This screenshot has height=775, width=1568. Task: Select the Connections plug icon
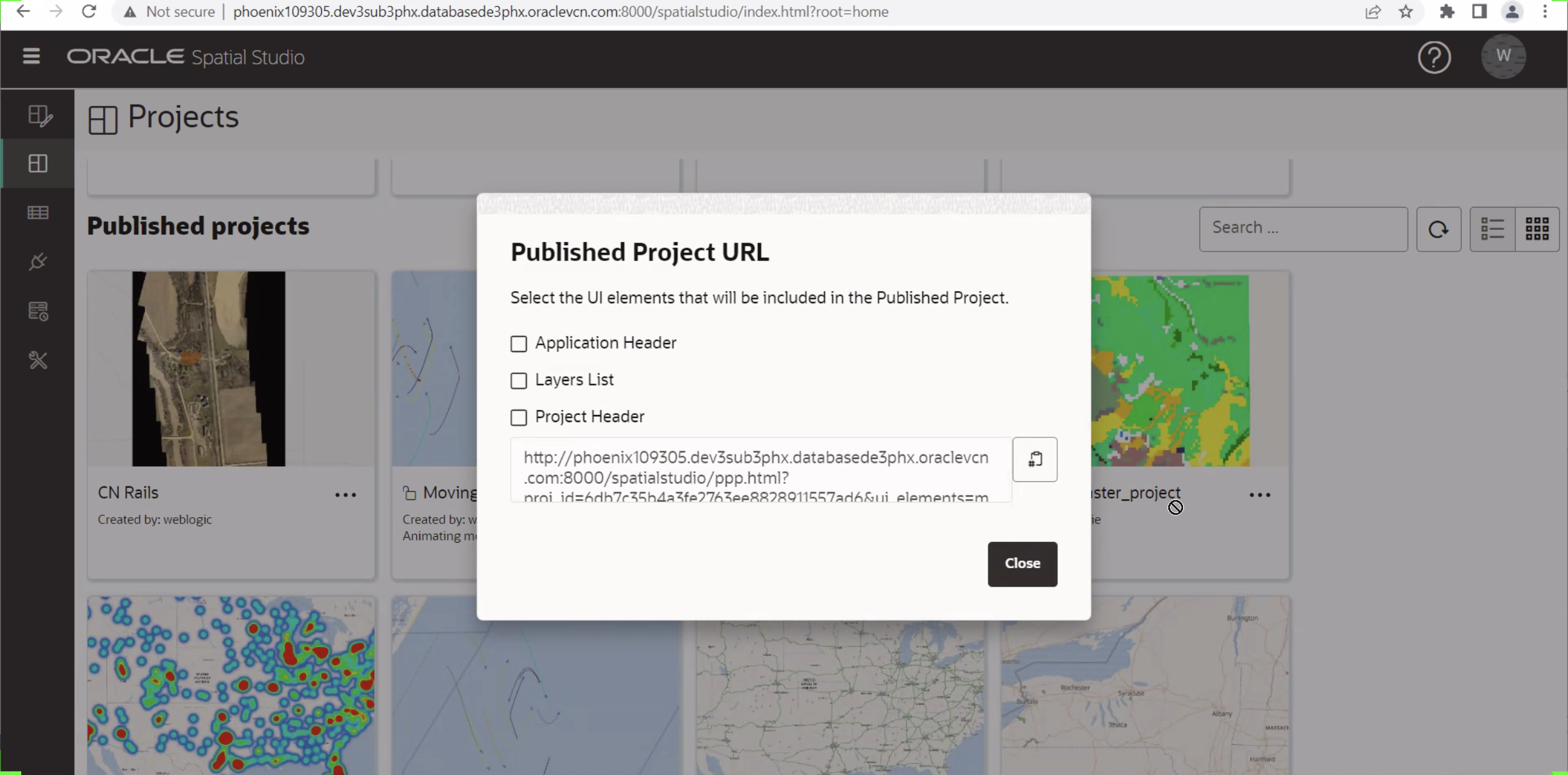(38, 262)
